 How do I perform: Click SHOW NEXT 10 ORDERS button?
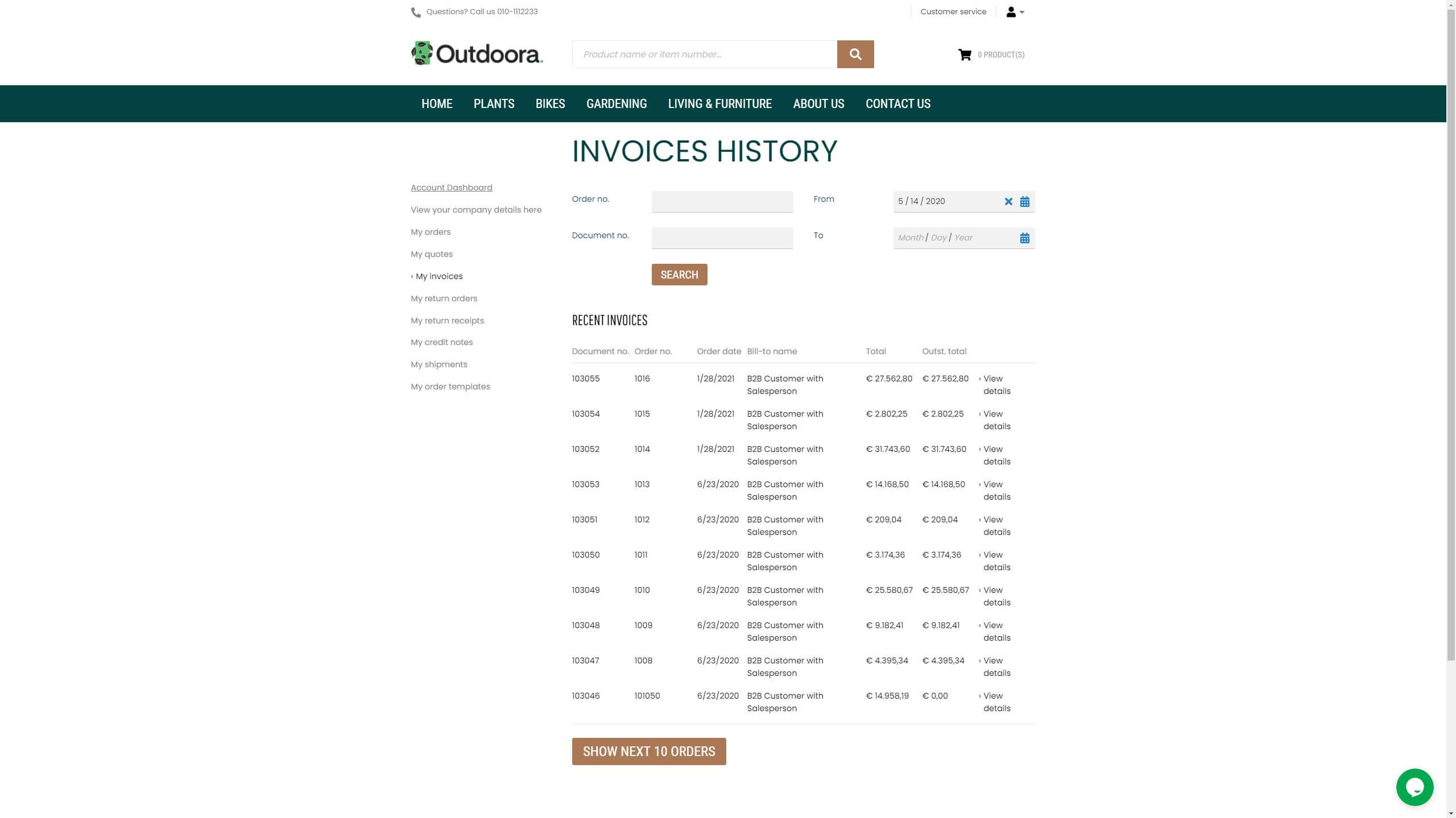649,751
